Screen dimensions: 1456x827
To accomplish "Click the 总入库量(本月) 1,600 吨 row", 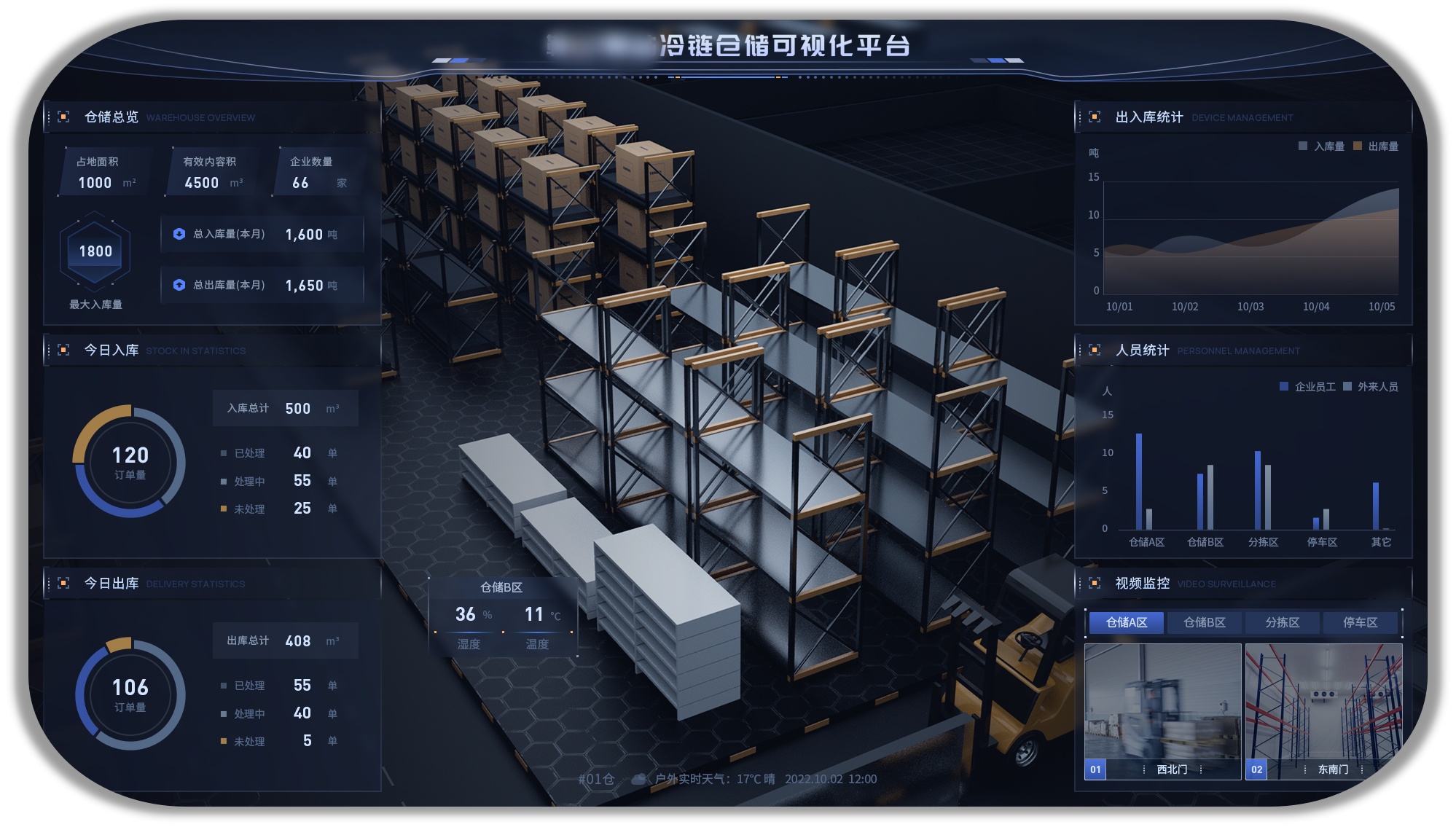I will (262, 235).
